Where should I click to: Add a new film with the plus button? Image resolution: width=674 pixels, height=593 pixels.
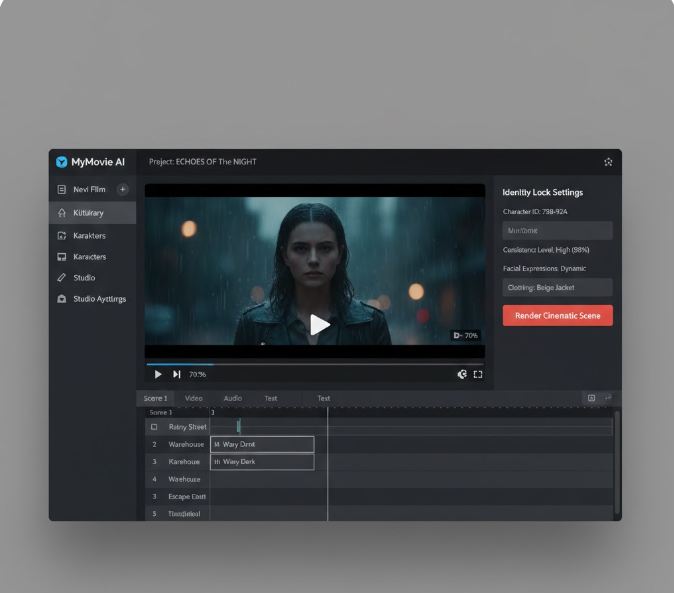tap(123, 189)
